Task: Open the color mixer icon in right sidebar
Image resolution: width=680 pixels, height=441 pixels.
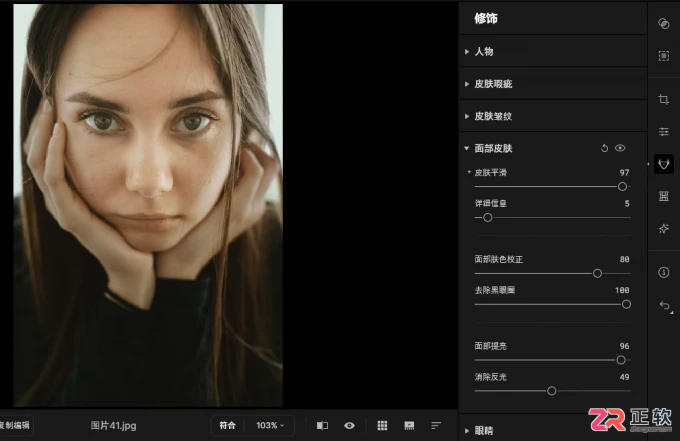Action: coord(664,24)
